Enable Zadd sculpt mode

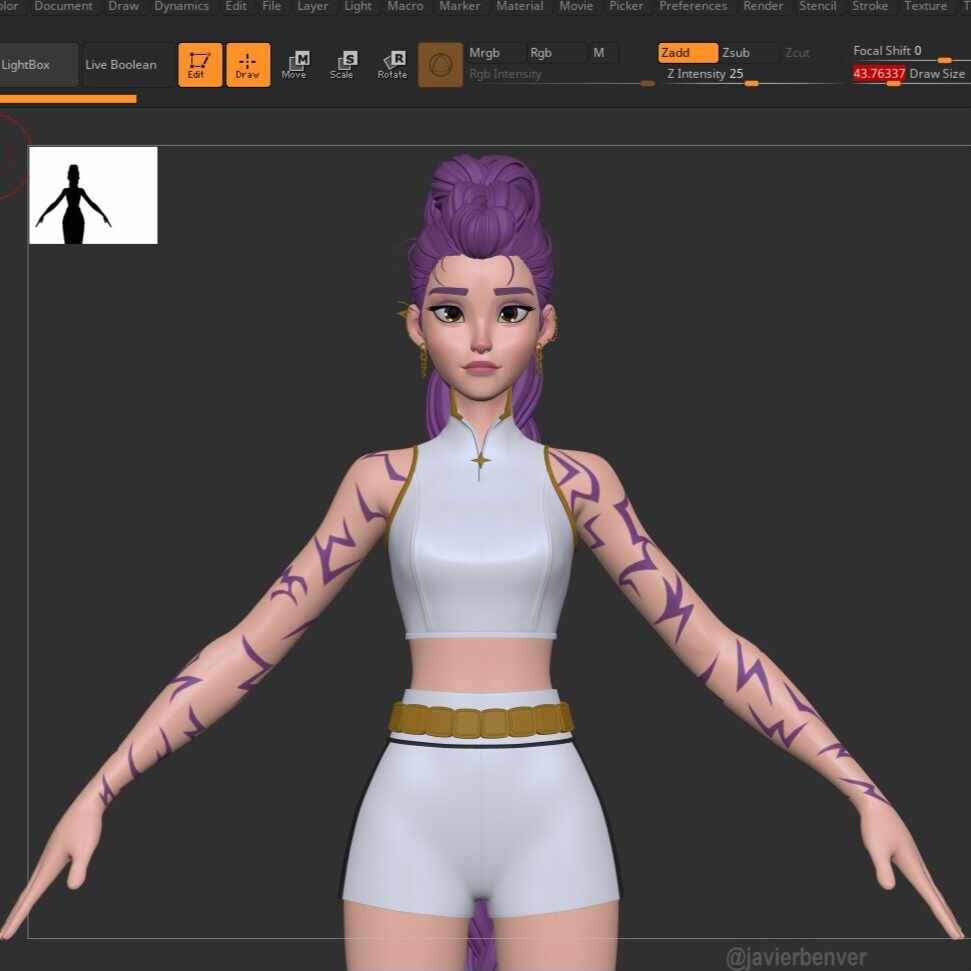(x=688, y=53)
